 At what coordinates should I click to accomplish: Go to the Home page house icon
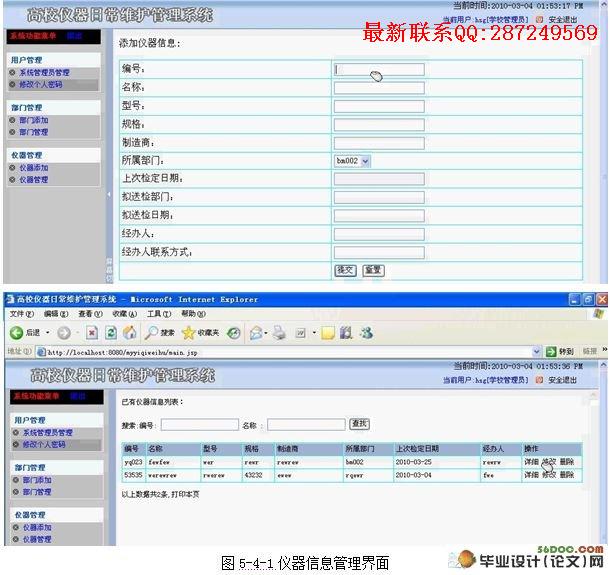pyautogui.click(x=130, y=333)
